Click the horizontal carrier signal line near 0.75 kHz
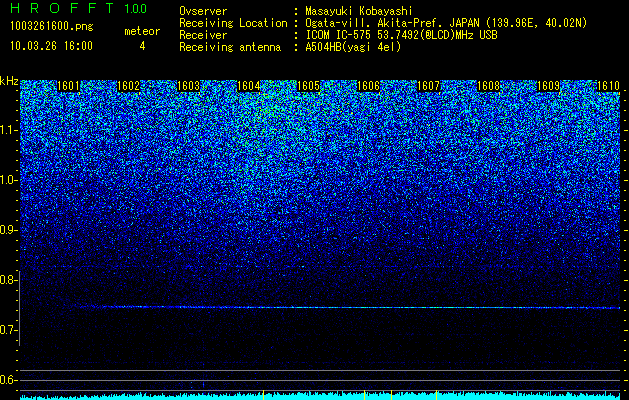 pyautogui.click(x=345, y=307)
